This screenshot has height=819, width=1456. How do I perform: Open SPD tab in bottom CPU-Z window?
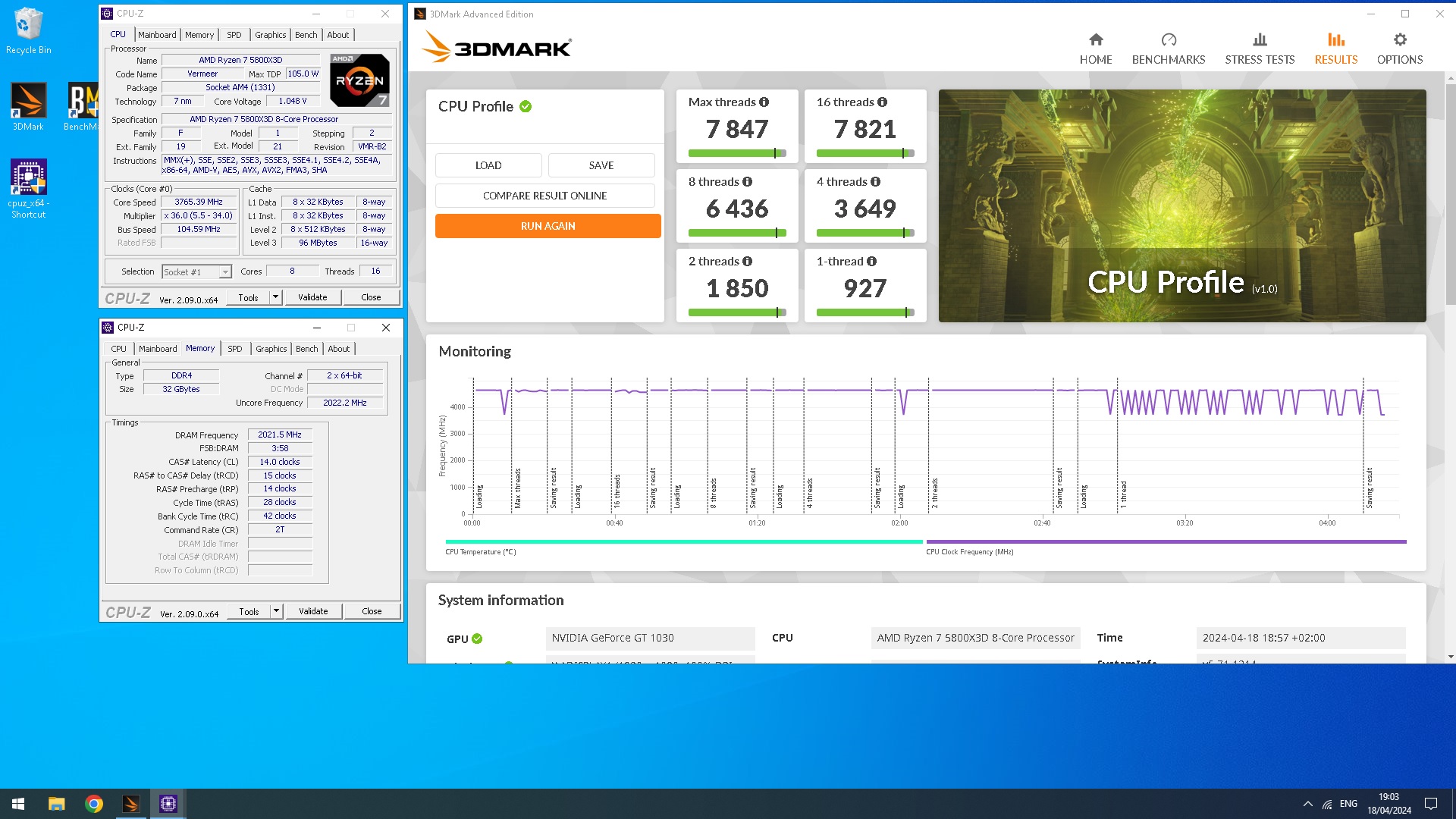235,349
